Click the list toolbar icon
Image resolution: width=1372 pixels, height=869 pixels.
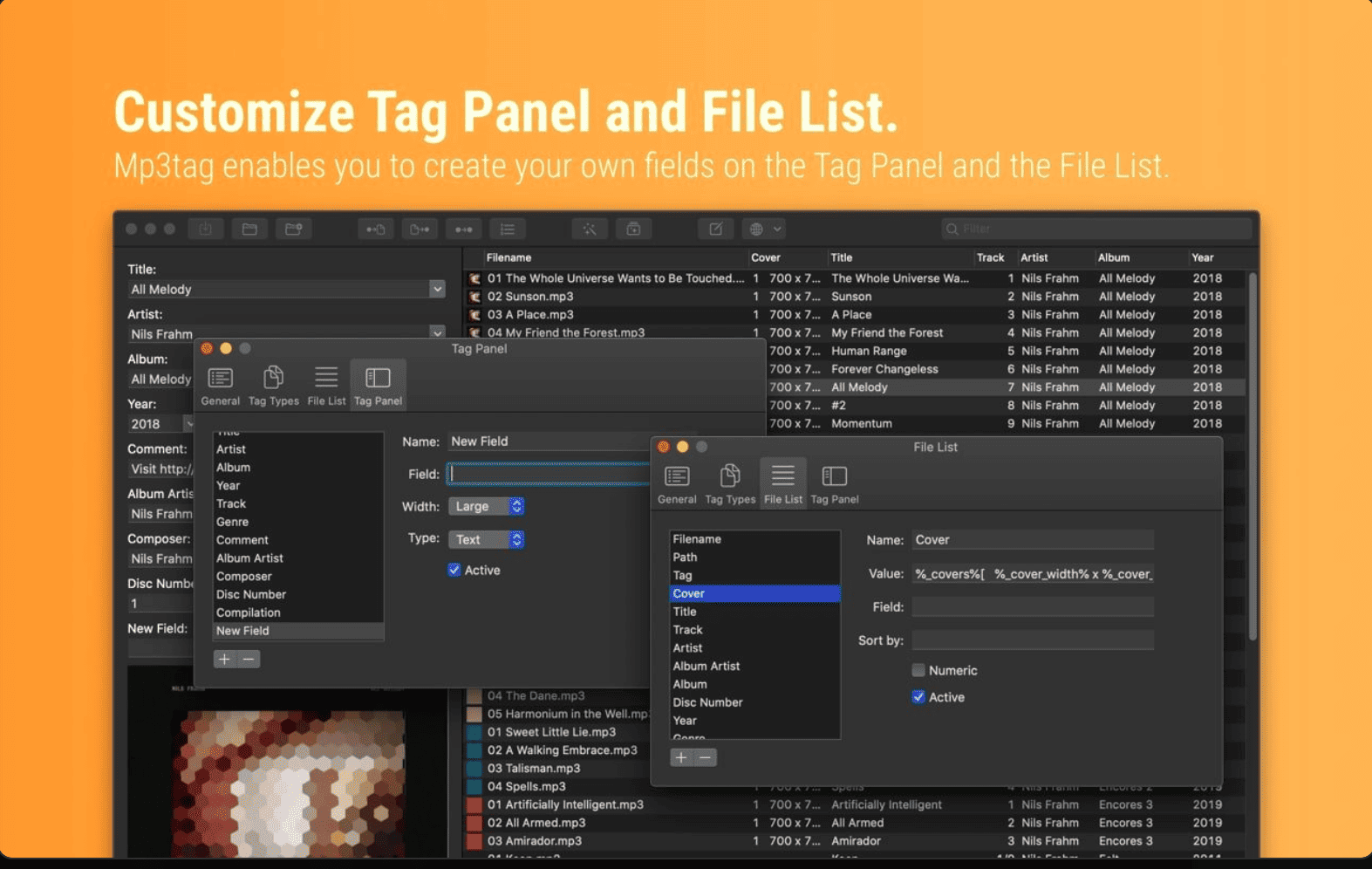pyautogui.click(x=507, y=229)
